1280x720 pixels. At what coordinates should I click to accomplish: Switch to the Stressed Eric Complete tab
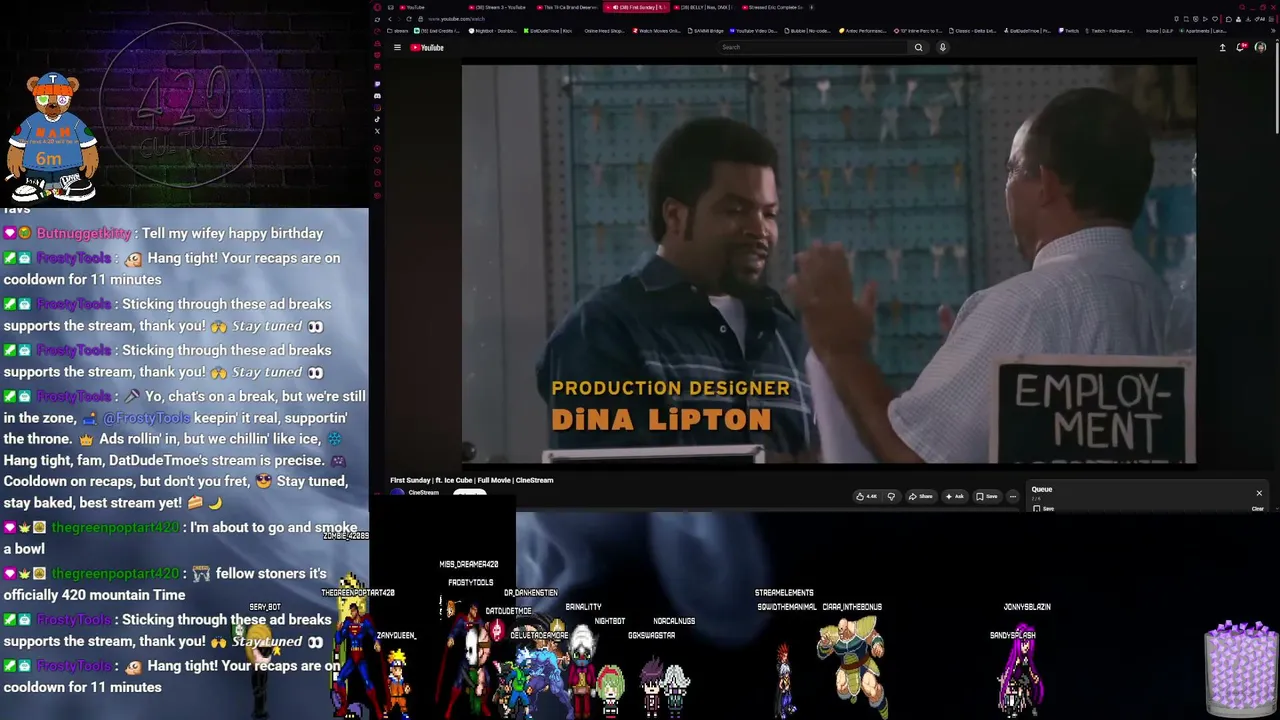(x=775, y=7)
